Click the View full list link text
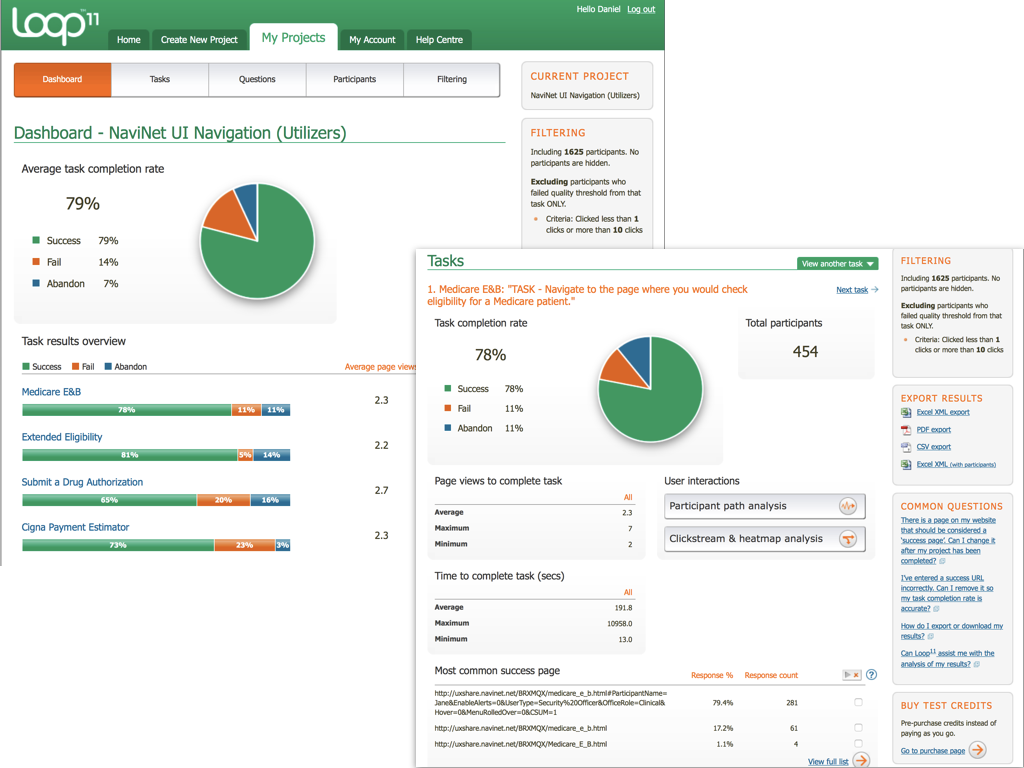Screen dimensions: 1024x768 828,761
